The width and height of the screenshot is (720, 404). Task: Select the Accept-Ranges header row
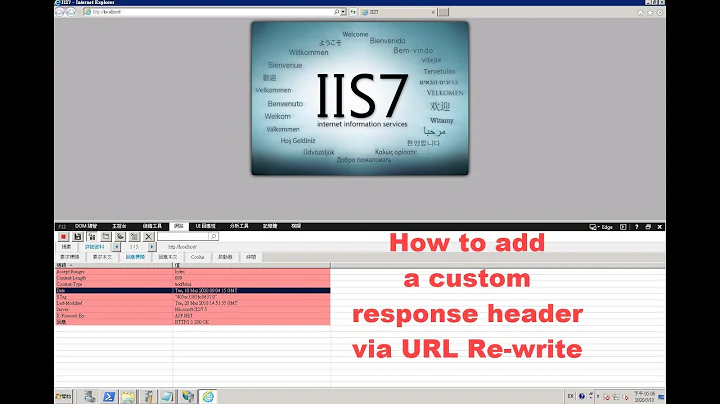pos(192,272)
